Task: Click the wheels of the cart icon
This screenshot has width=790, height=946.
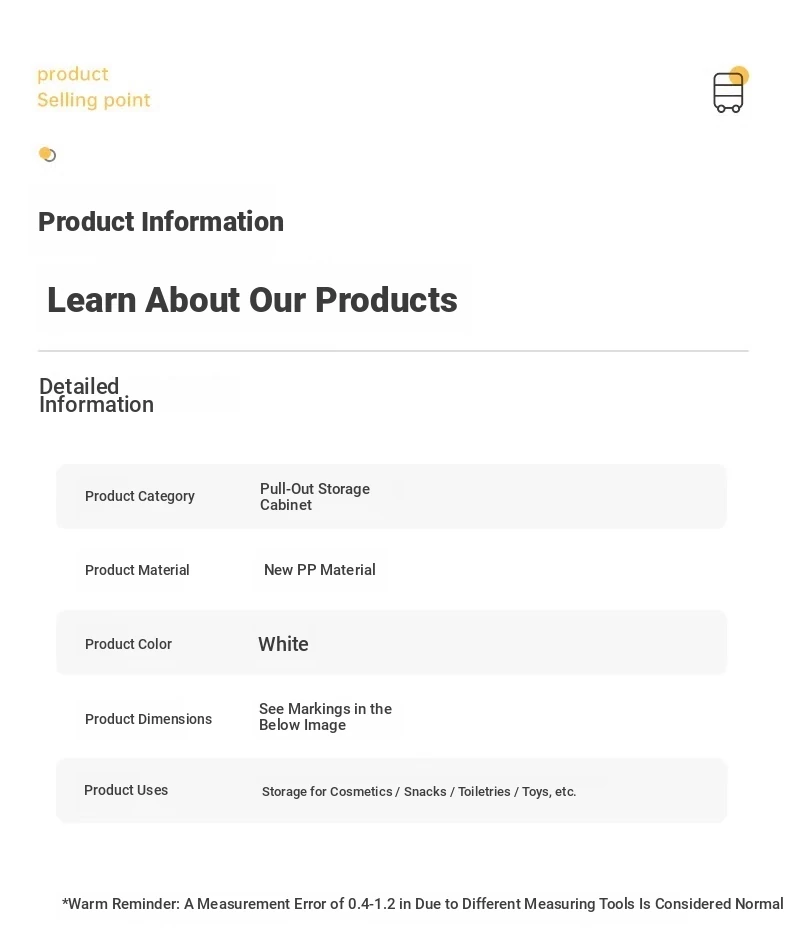Action: click(x=728, y=109)
